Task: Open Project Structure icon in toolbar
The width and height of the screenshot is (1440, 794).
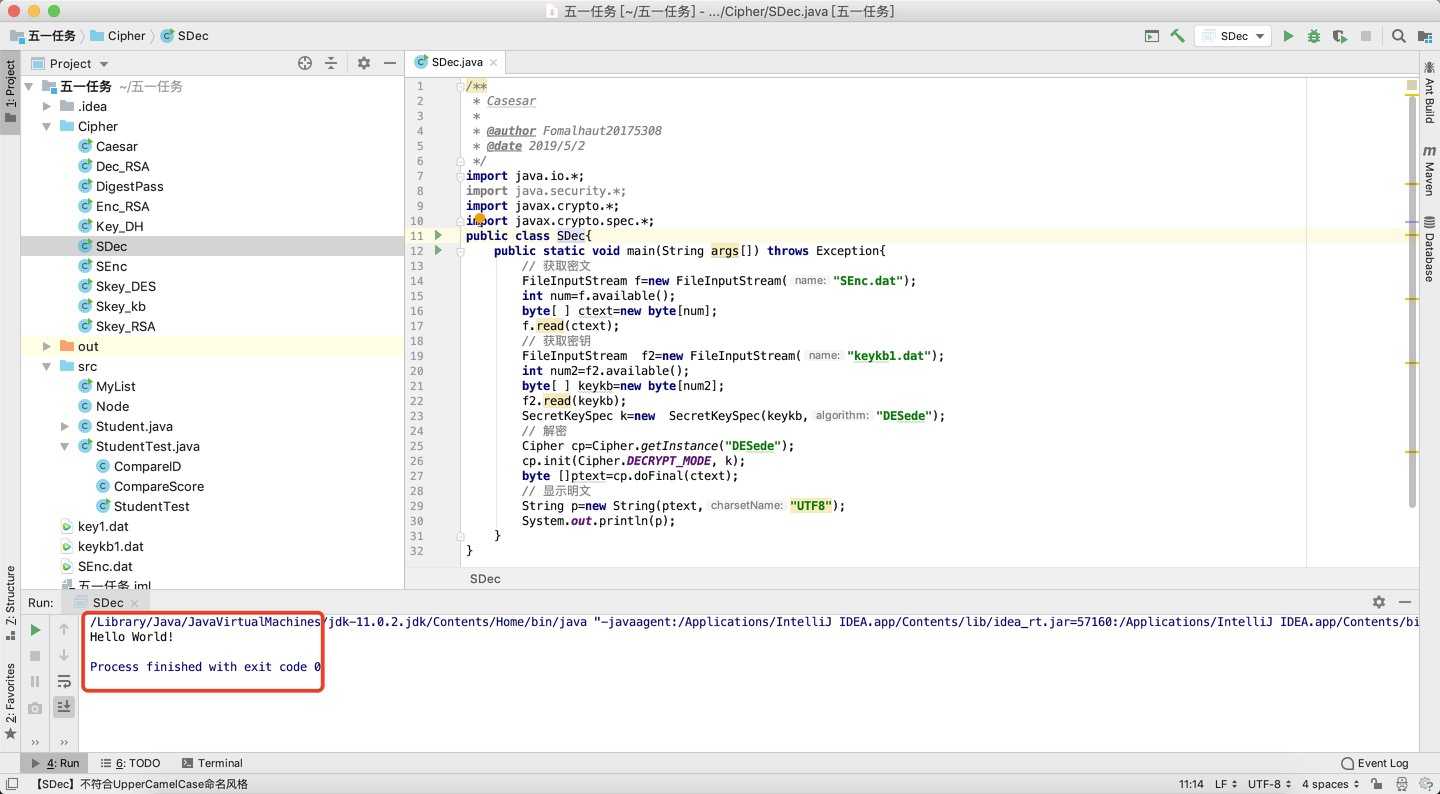Action: pos(1424,36)
